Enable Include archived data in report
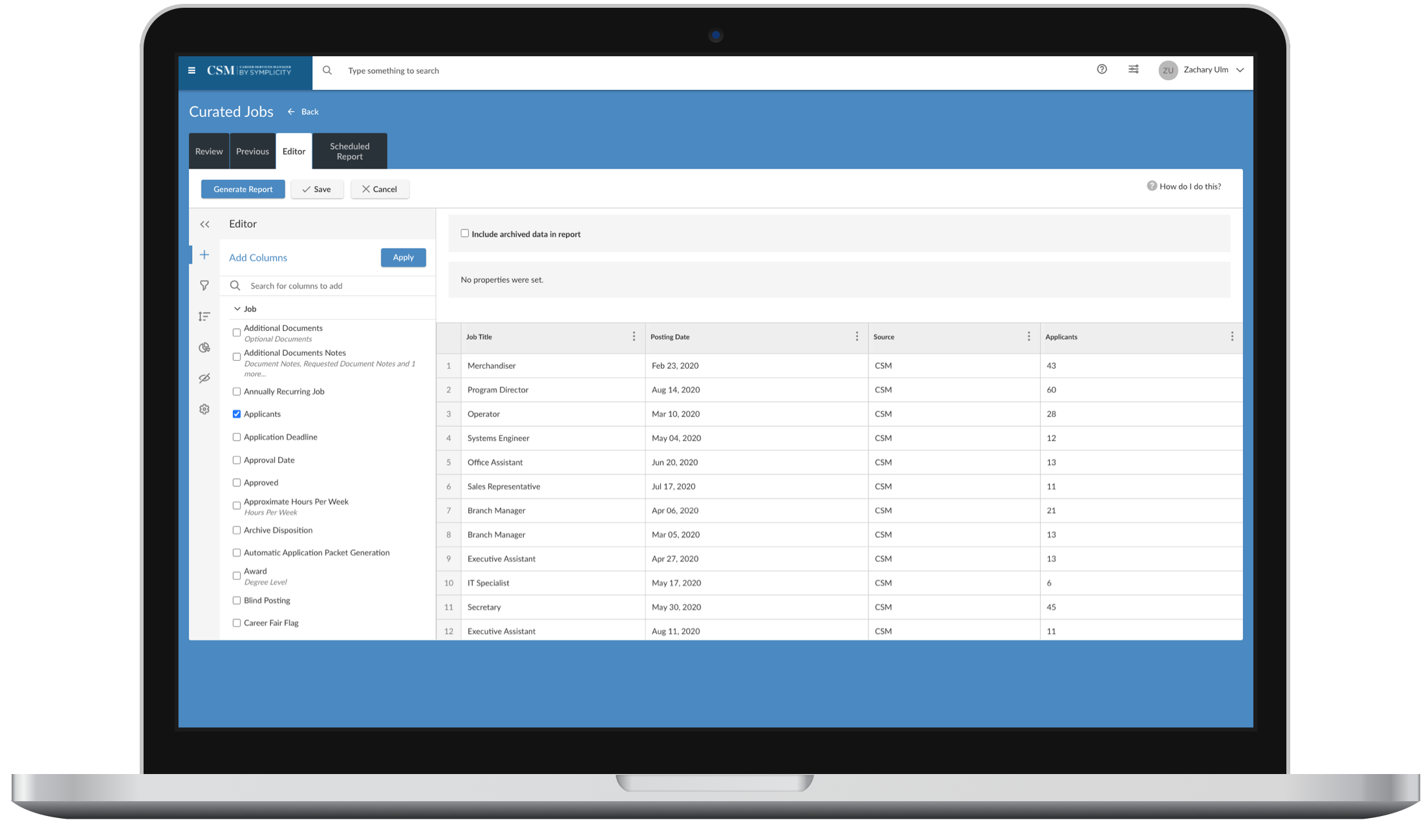The height and width of the screenshot is (840, 1428). tap(464, 233)
